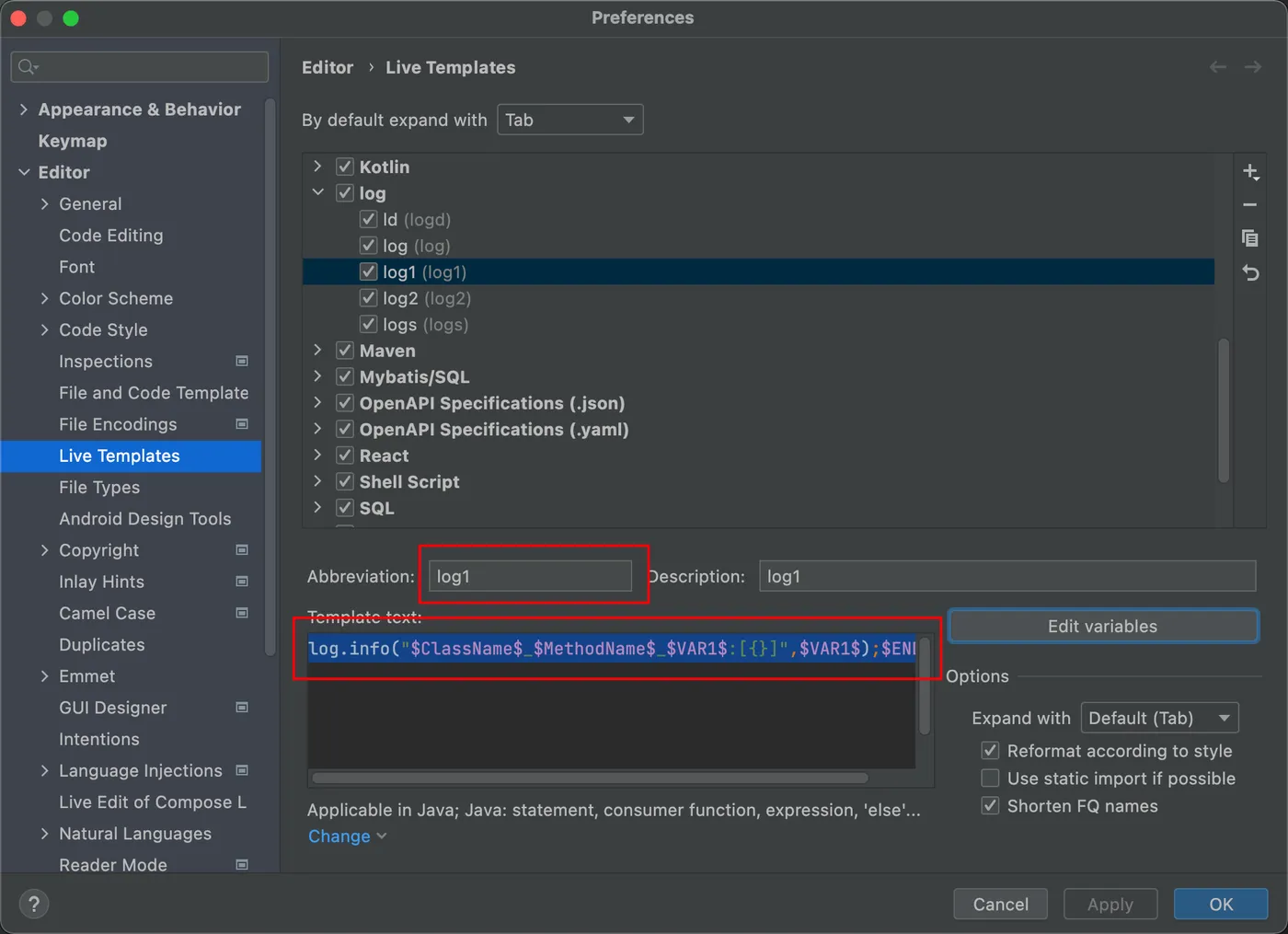The width and height of the screenshot is (1288, 934).
Task: Toggle the Kotlin template group checkbox
Action: click(x=345, y=167)
